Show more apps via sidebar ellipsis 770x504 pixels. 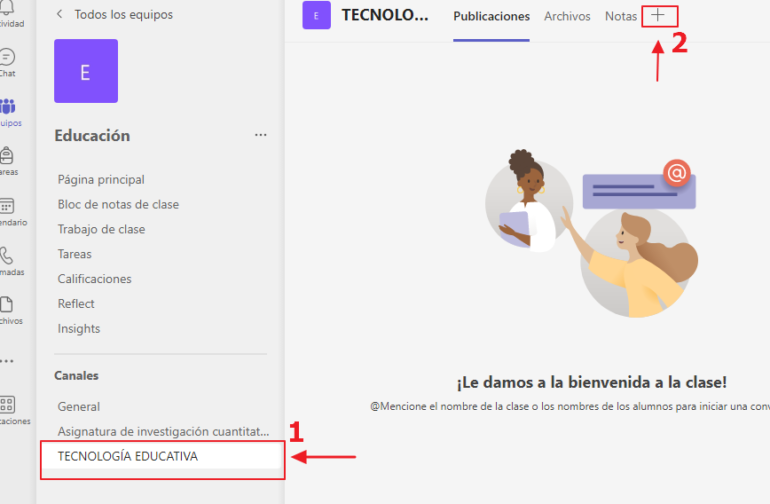tap(7, 362)
